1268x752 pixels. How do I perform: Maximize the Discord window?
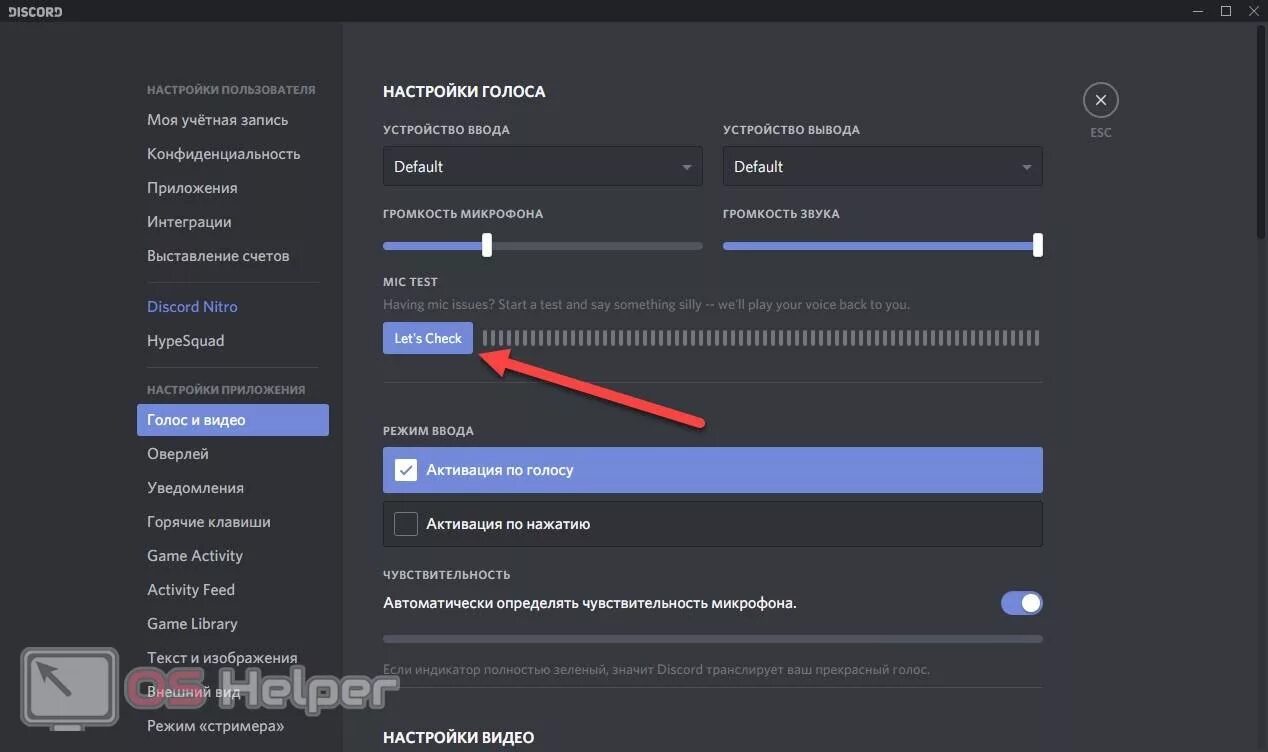(x=1226, y=11)
